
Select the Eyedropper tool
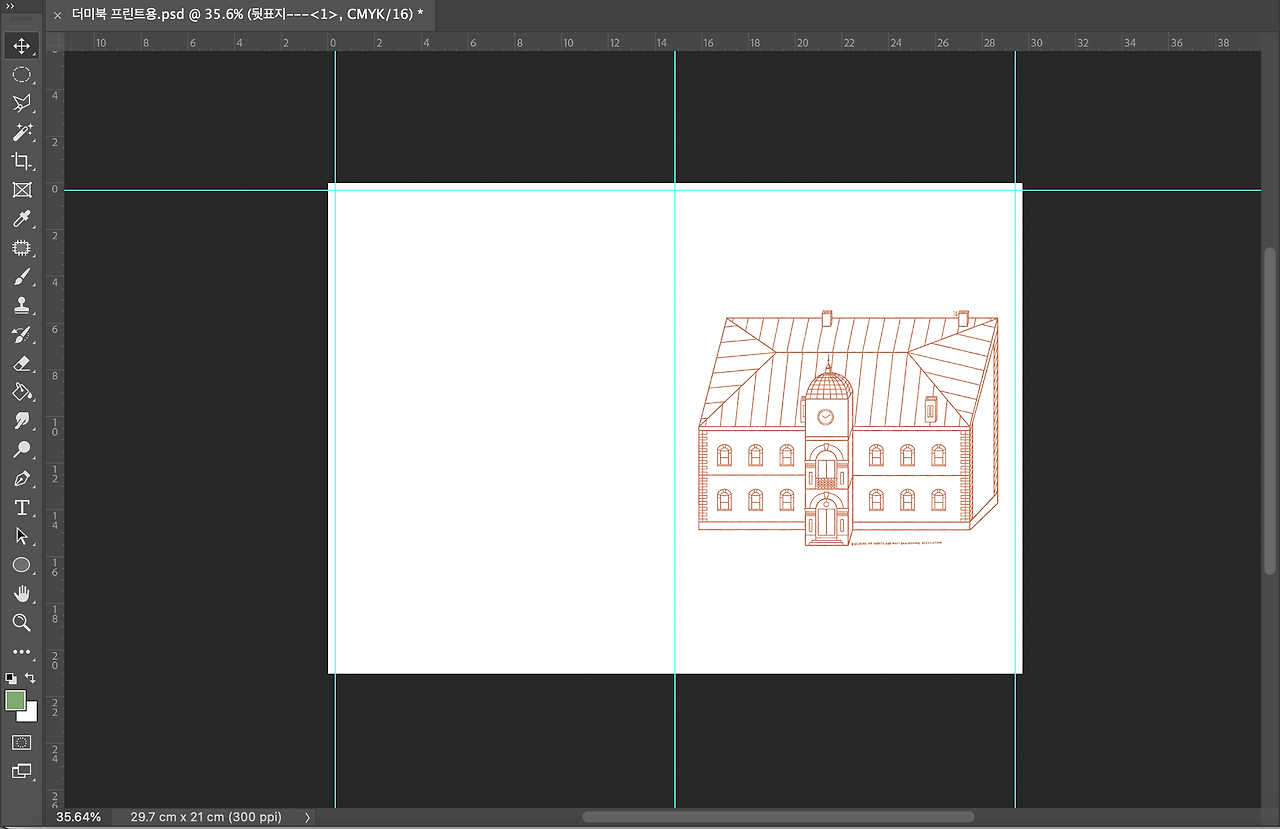(x=21, y=219)
